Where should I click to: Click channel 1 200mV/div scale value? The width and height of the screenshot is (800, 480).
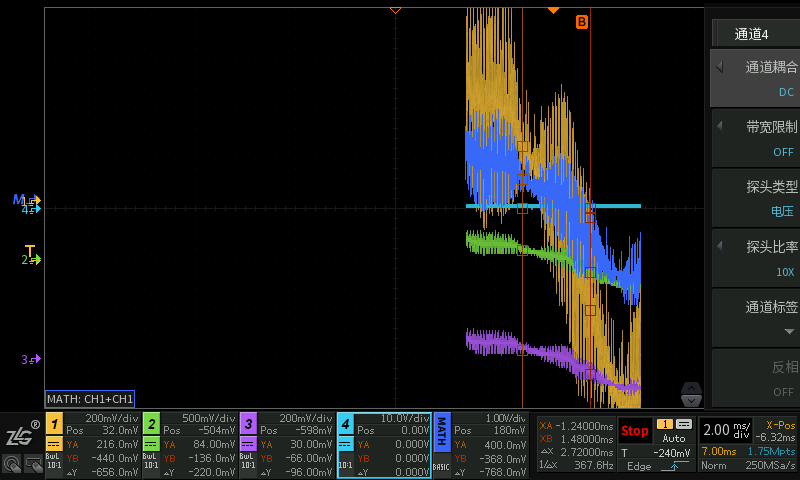coord(112,418)
